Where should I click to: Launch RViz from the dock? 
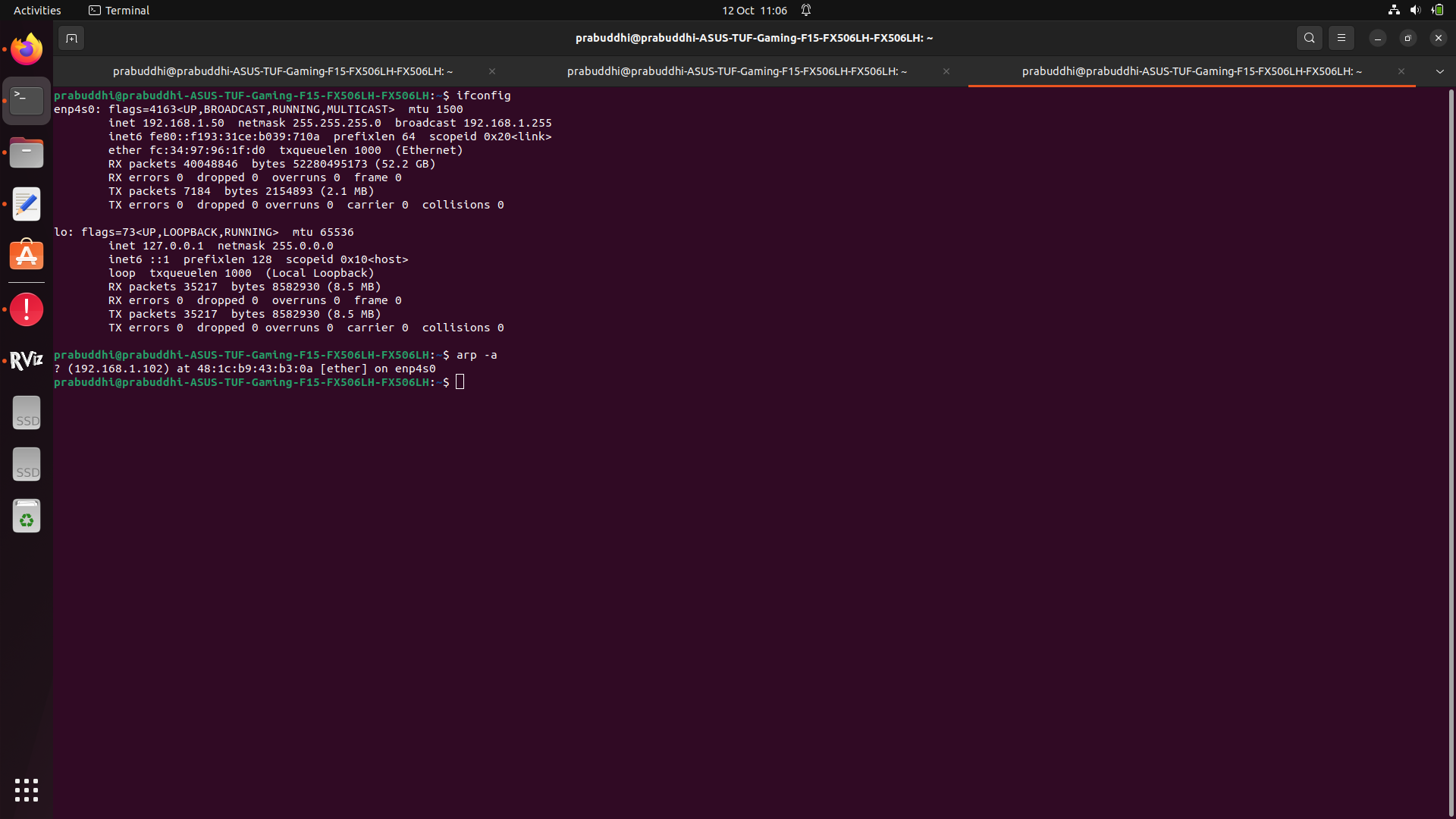click(x=26, y=359)
